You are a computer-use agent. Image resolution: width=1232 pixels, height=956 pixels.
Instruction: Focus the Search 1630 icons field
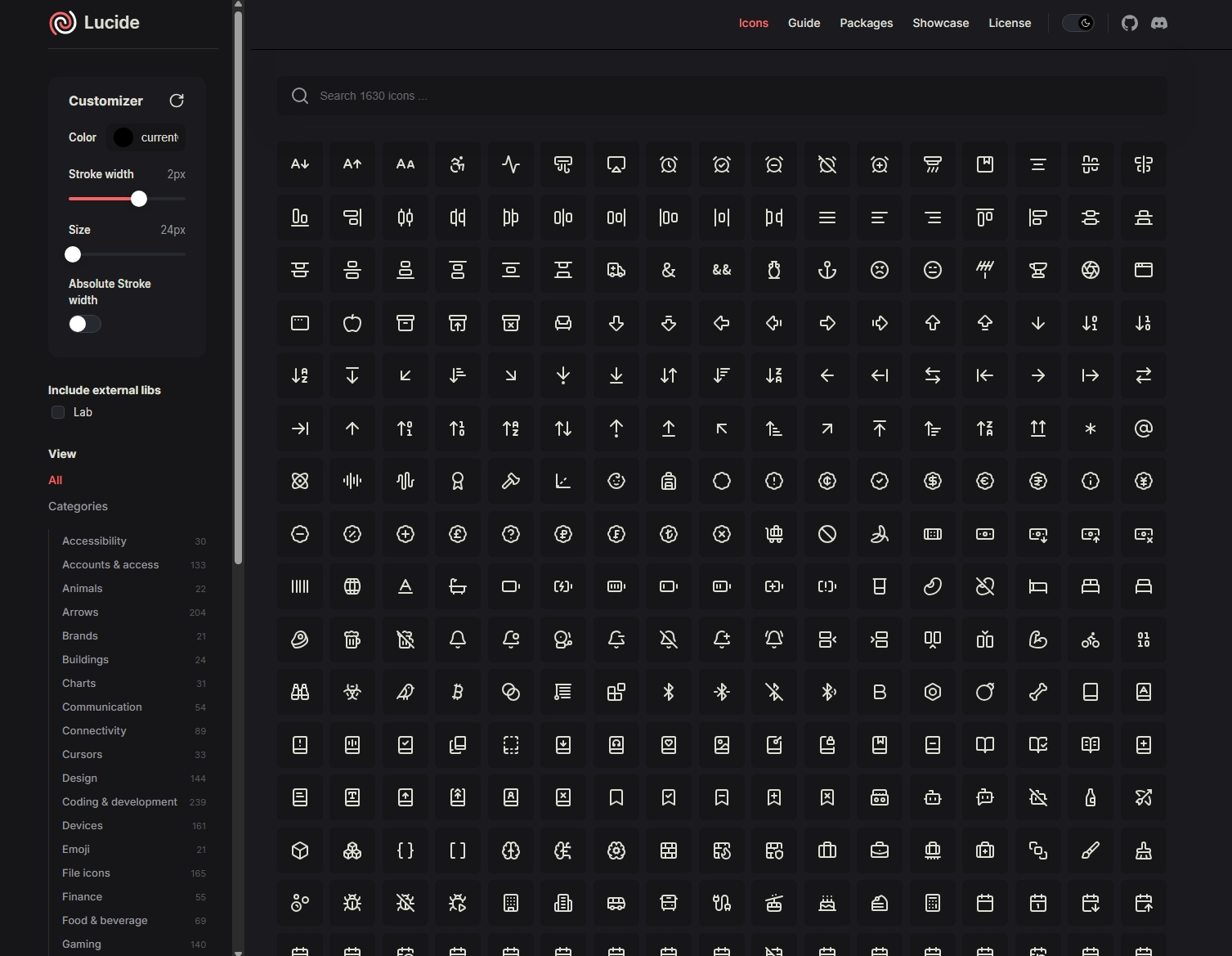point(719,96)
